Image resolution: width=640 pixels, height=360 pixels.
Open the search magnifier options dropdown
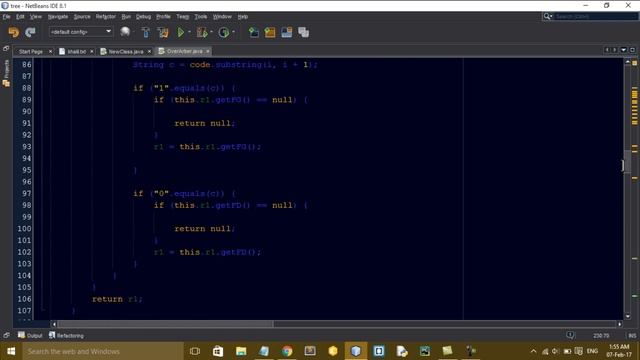[x=548, y=16]
